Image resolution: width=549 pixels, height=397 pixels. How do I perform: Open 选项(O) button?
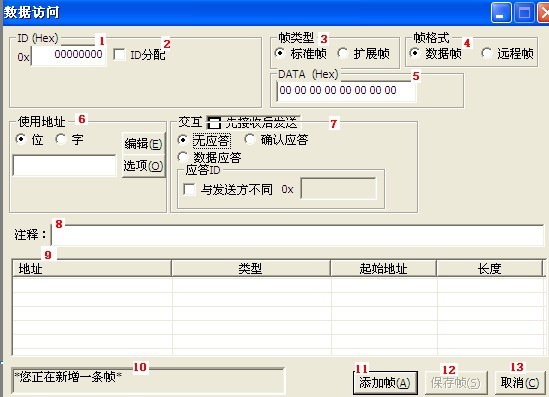143,166
